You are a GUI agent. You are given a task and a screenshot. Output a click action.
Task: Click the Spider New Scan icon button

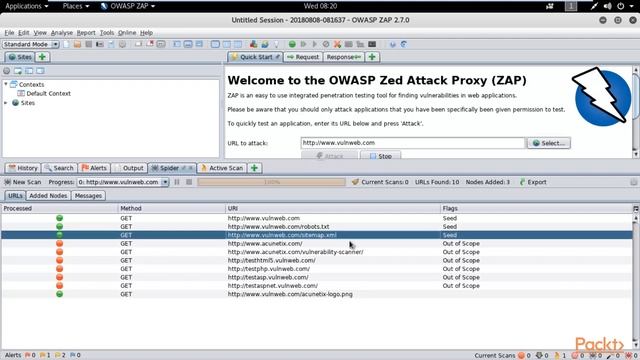(23, 182)
